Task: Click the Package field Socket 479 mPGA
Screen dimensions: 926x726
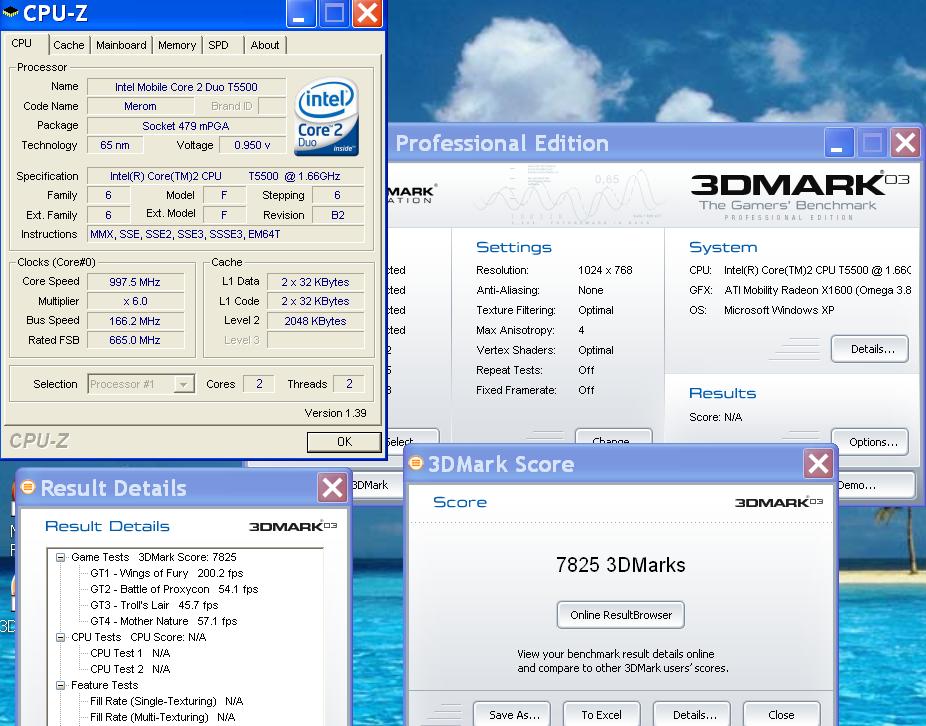Action: [x=186, y=126]
